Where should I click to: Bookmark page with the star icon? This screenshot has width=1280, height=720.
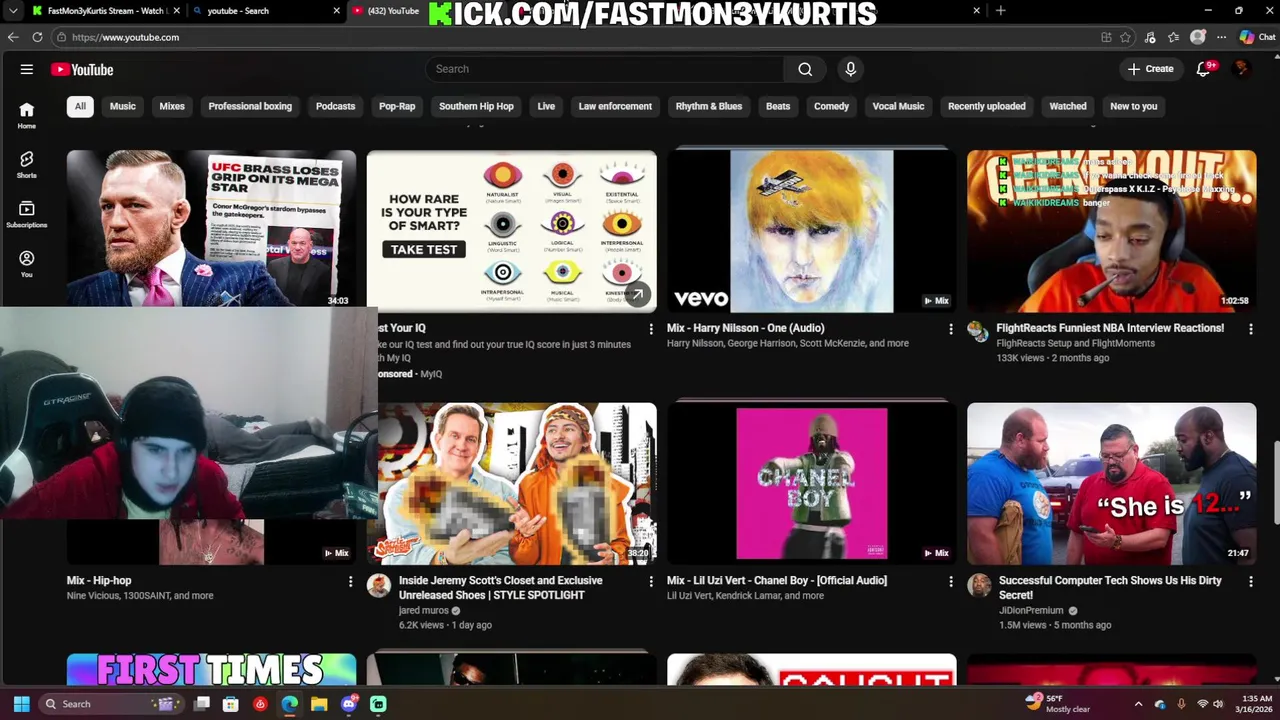(x=1126, y=37)
